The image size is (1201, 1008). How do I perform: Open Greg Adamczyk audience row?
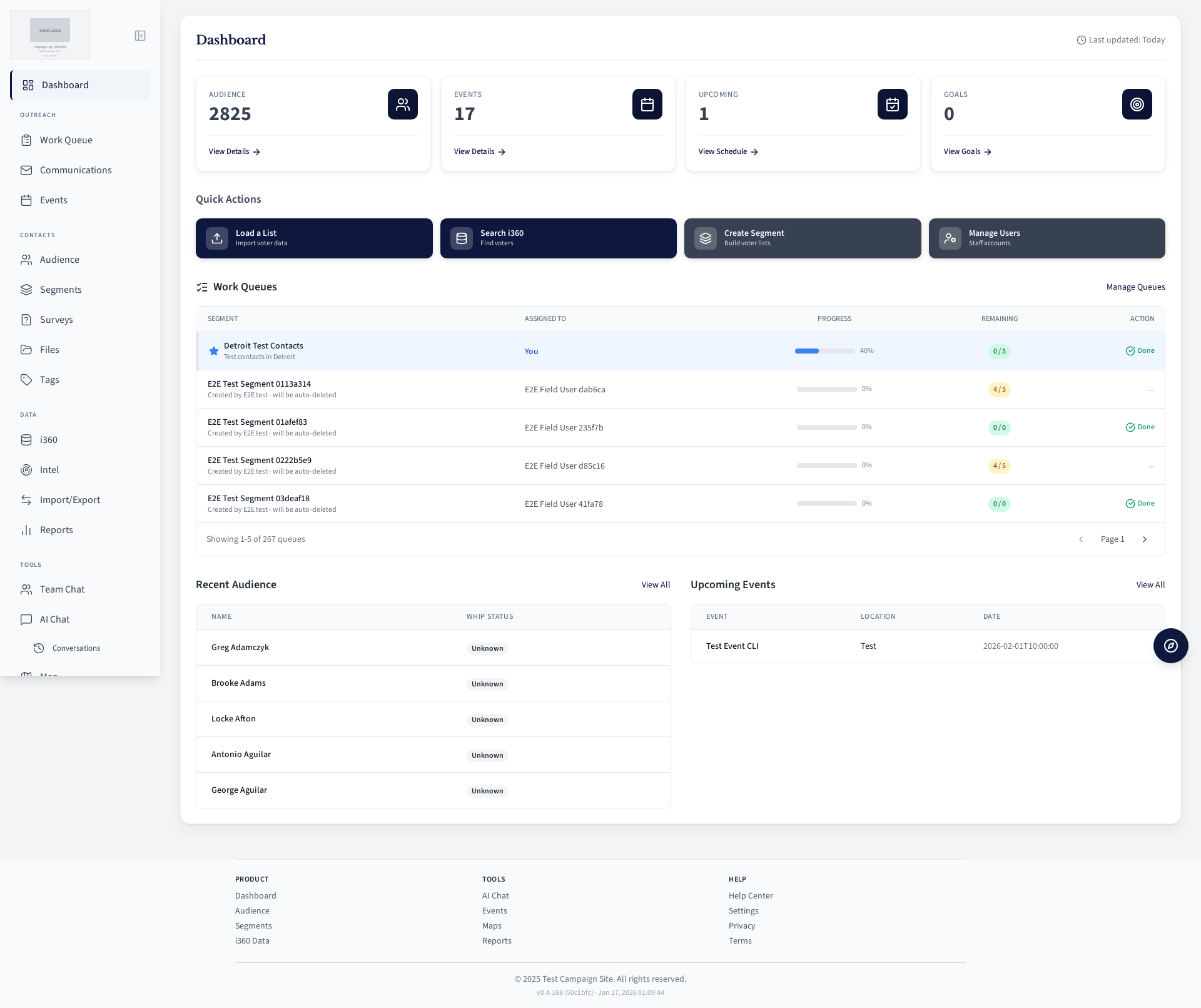pyautogui.click(x=240, y=648)
